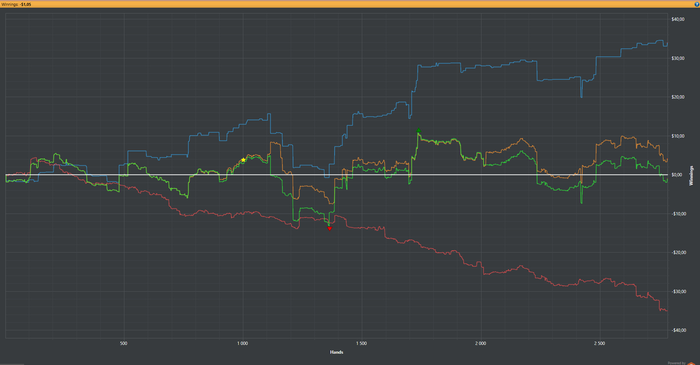The width and height of the screenshot is (700, 365).
Task: Click the '1 000' hands axis label
Action: pos(242,344)
